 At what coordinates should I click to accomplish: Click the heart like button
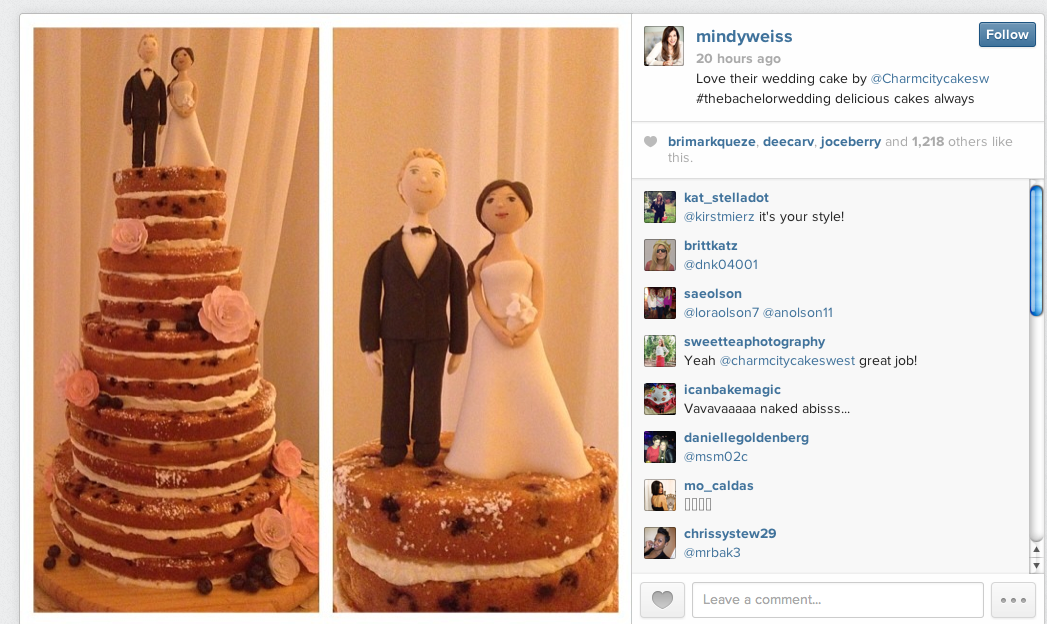(662, 599)
